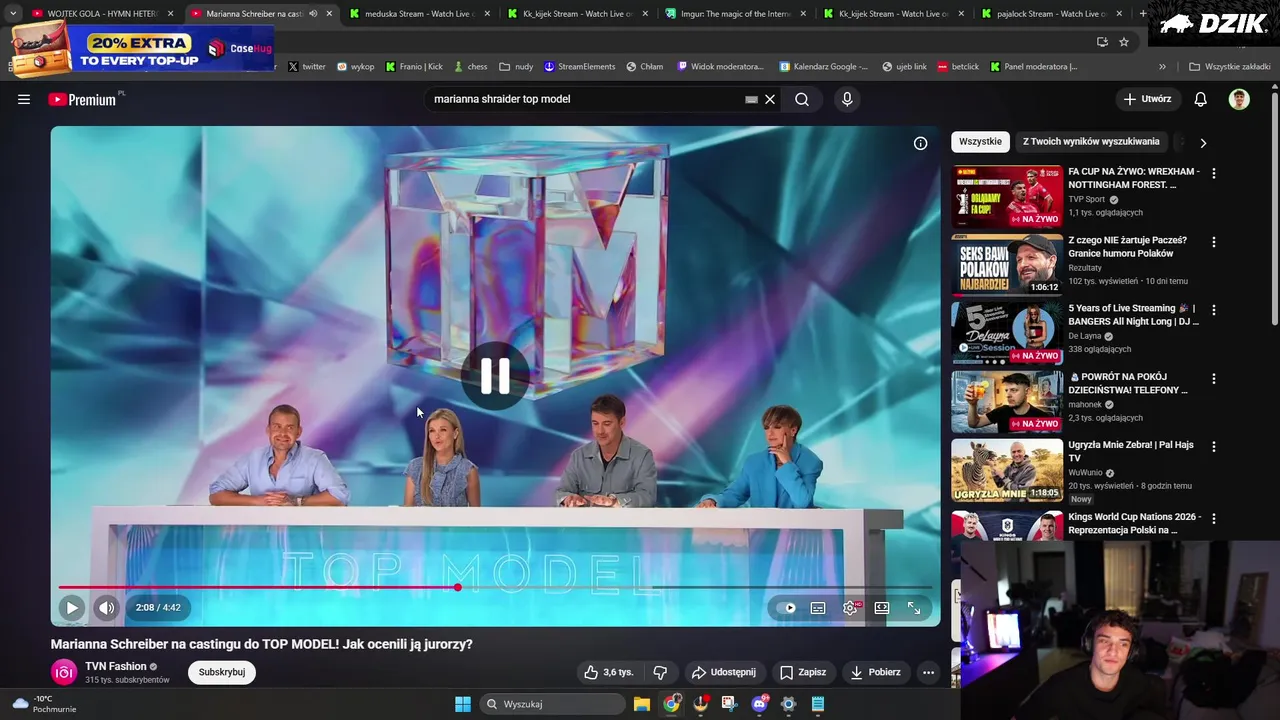This screenshot has width=1280, height=720.
Task: Like the video (3,6 tys.)
Action: [x=609, y=672]
